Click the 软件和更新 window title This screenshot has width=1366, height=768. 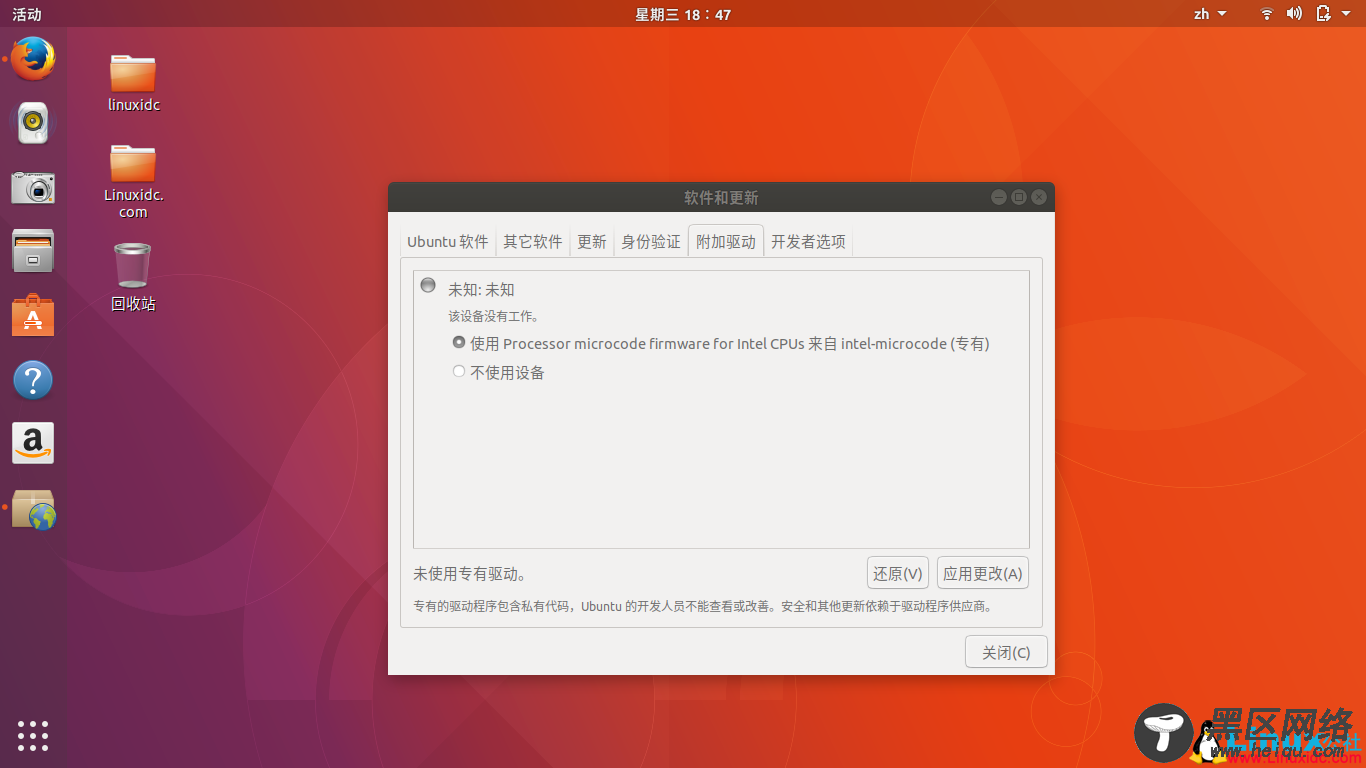(721, 198)
